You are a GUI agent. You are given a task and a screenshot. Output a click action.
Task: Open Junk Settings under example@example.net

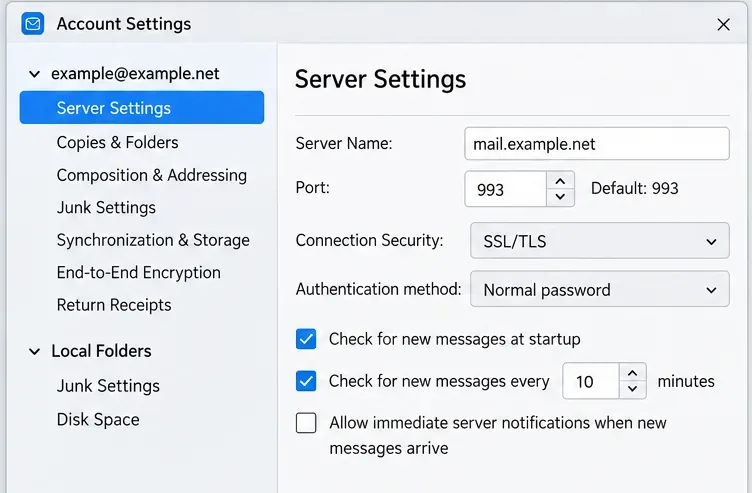pos(106,208)
